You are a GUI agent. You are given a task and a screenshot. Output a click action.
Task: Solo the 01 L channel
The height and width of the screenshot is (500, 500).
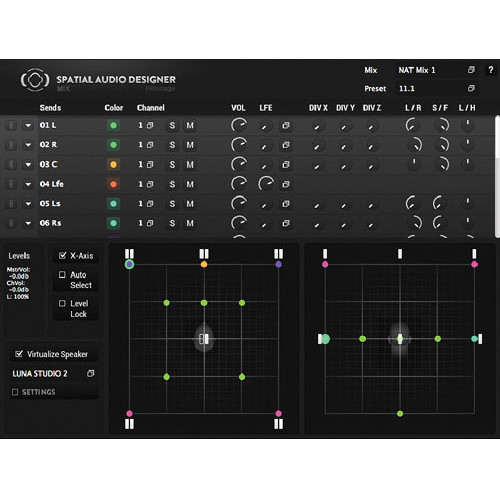[x=172, y=126]
